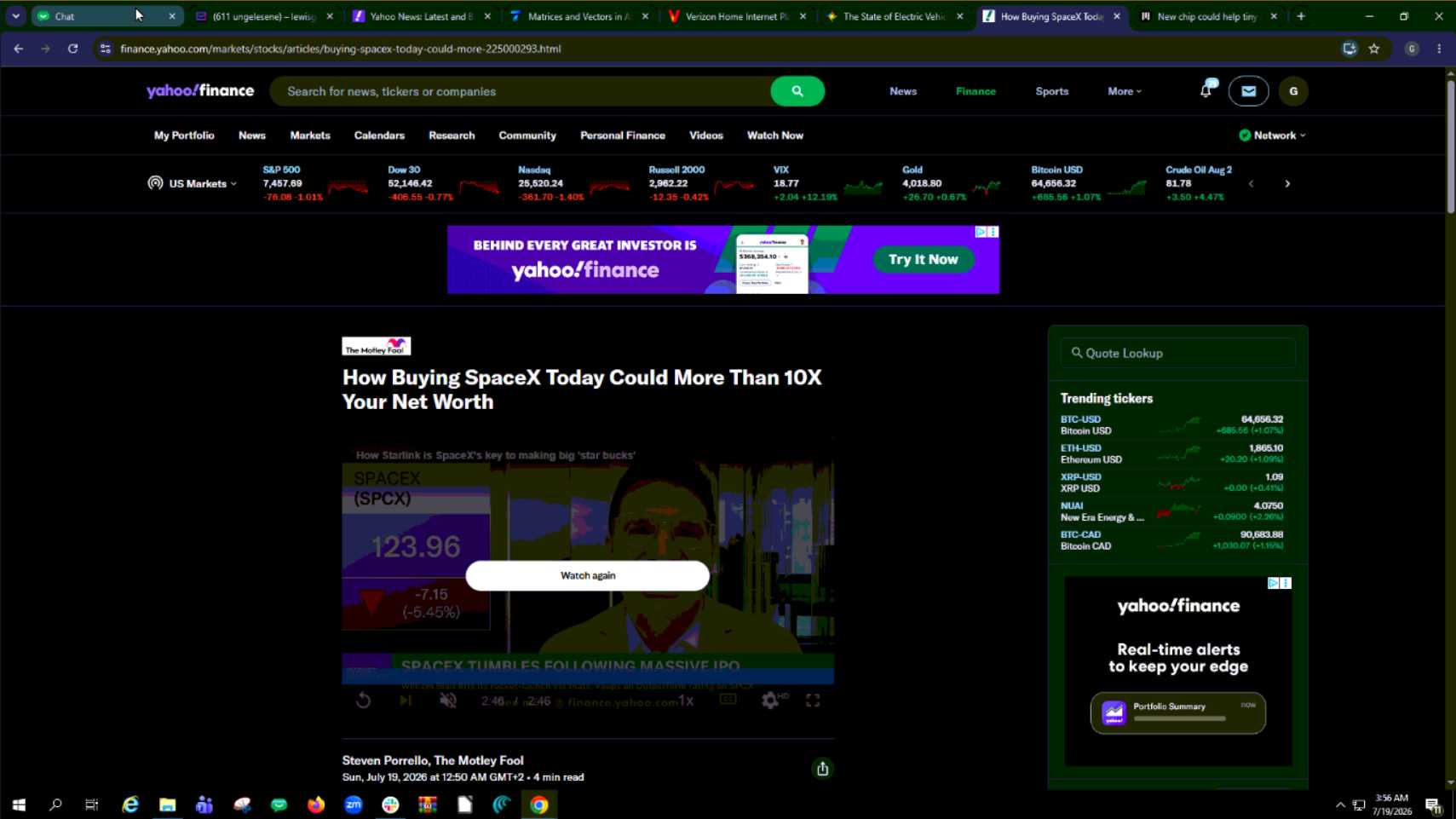Switch to the New chip could help tab
Image resolution: width=1456 pixels, height=819 pixels.
[1208, 16]
